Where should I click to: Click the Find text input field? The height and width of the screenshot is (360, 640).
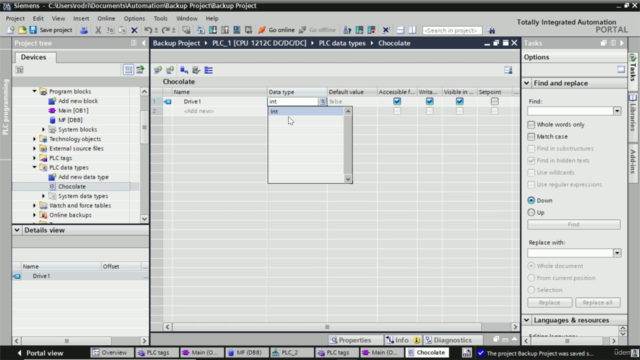[570, 111]
